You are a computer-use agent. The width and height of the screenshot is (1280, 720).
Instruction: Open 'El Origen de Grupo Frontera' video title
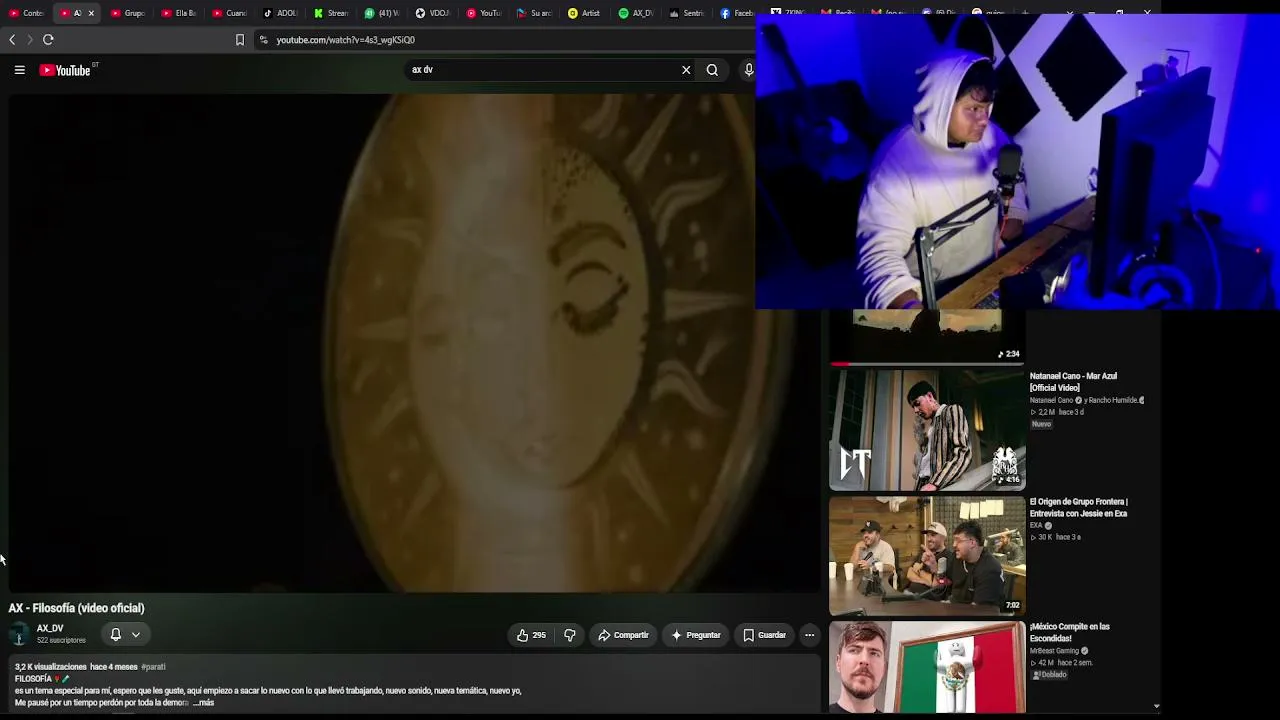(x=1078, y=508)
